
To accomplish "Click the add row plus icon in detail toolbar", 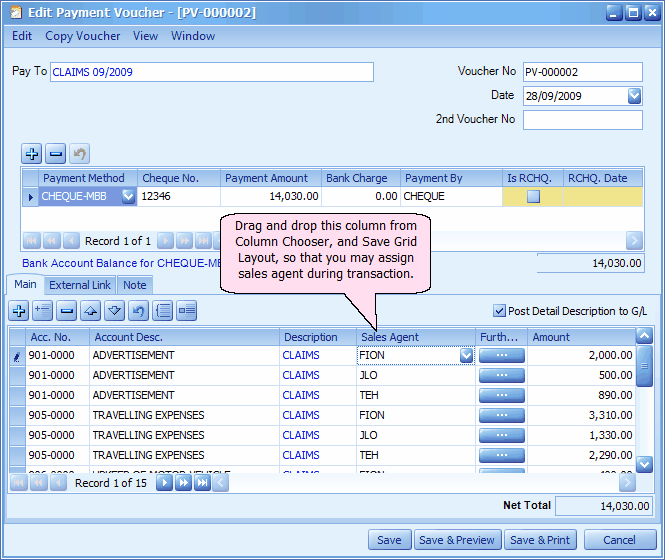I will coord(18,311).
